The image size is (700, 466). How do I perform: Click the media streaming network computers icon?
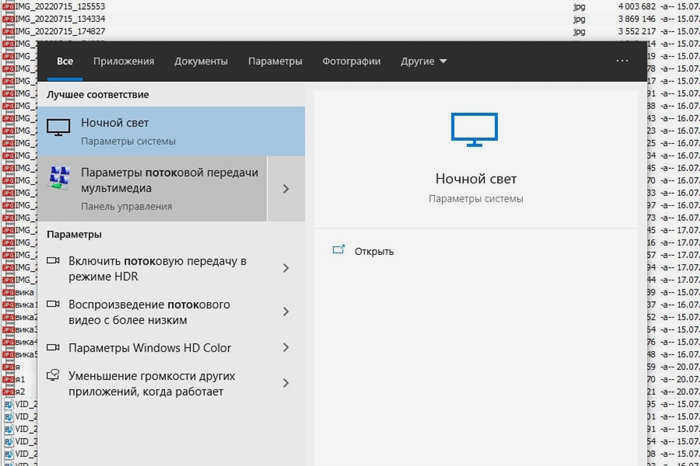pos(59,177)
